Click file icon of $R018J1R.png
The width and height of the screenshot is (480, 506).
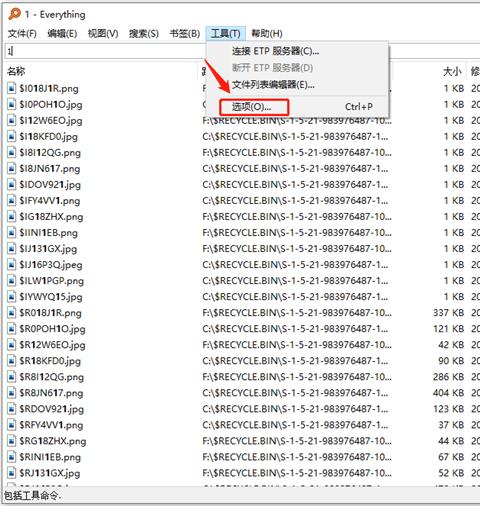click(x=12, y=312)
